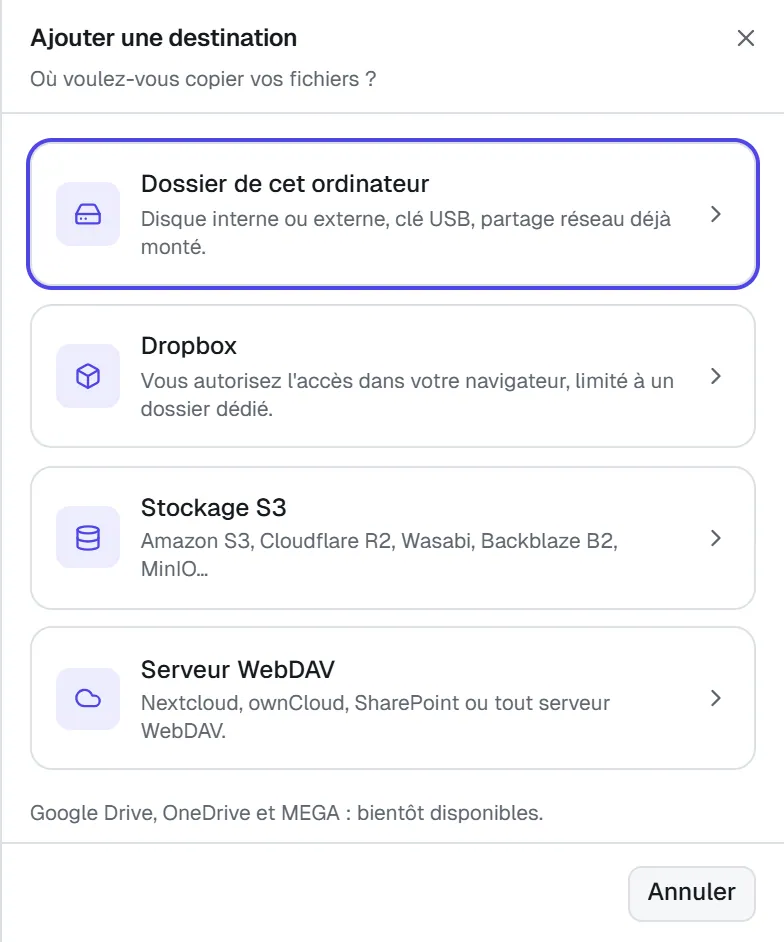The width and height of the screenshot is (784, 942).
Task: Open chevron on Dossier de cet ordinateur card
Action: pyautogui.click(x=716, y=214)
